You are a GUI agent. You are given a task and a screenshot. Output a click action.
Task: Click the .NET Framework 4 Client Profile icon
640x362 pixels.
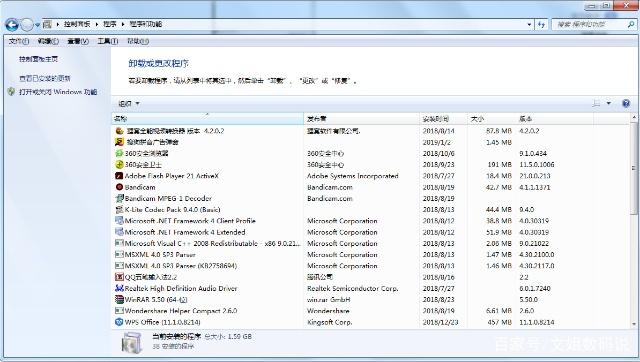pyautogui.click(x=119, y=221)
